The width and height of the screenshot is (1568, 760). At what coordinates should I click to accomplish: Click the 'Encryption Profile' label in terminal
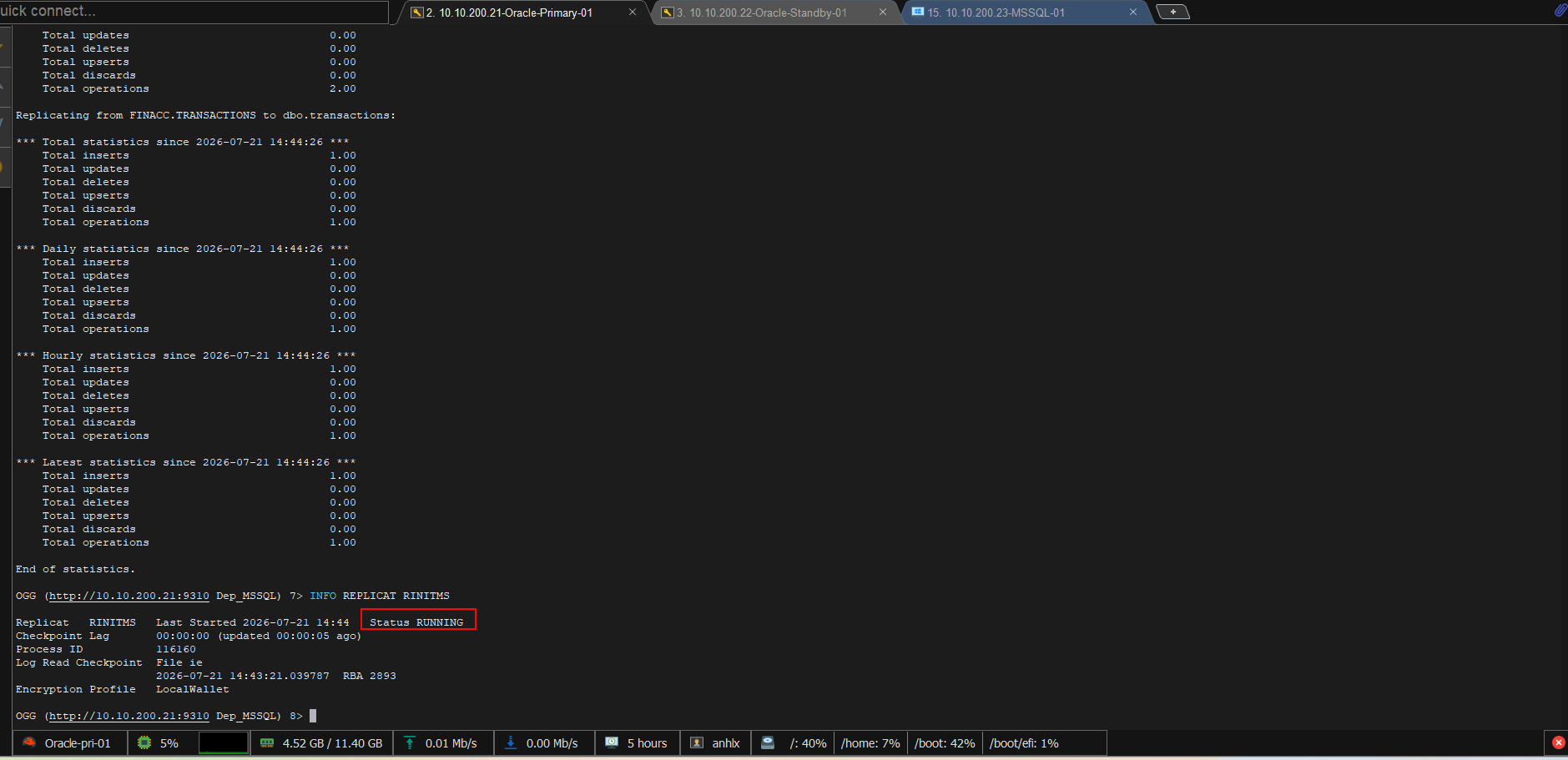pos(76,689)
